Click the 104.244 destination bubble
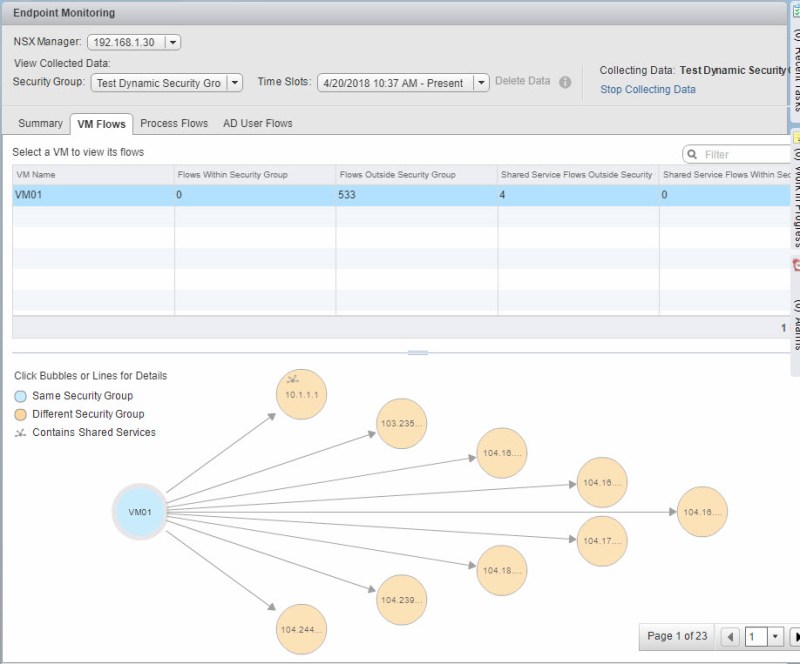800x664 pixels. 301,629
